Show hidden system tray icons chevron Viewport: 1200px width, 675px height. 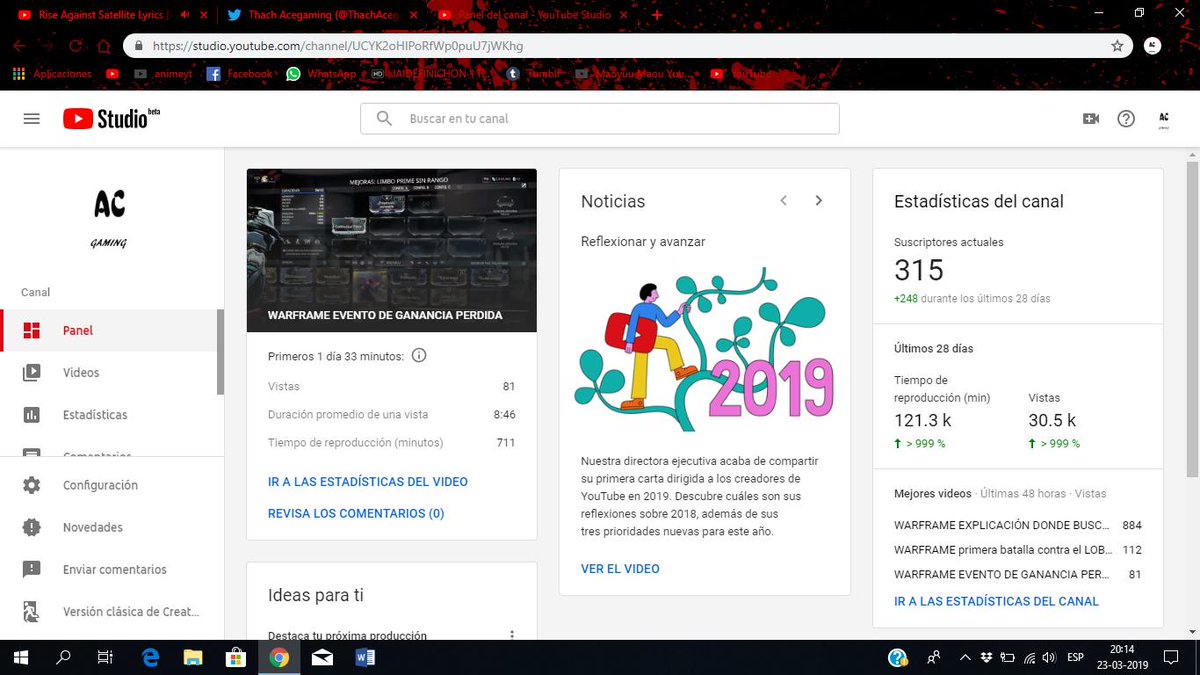coord(964,657)
